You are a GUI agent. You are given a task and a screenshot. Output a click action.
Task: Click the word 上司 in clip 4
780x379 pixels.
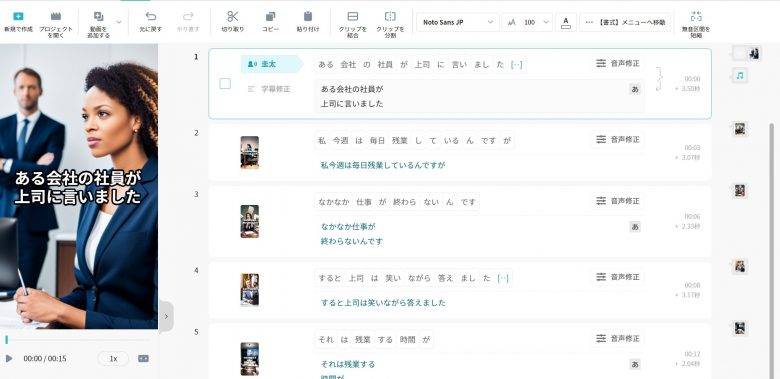tap(356, 278)
